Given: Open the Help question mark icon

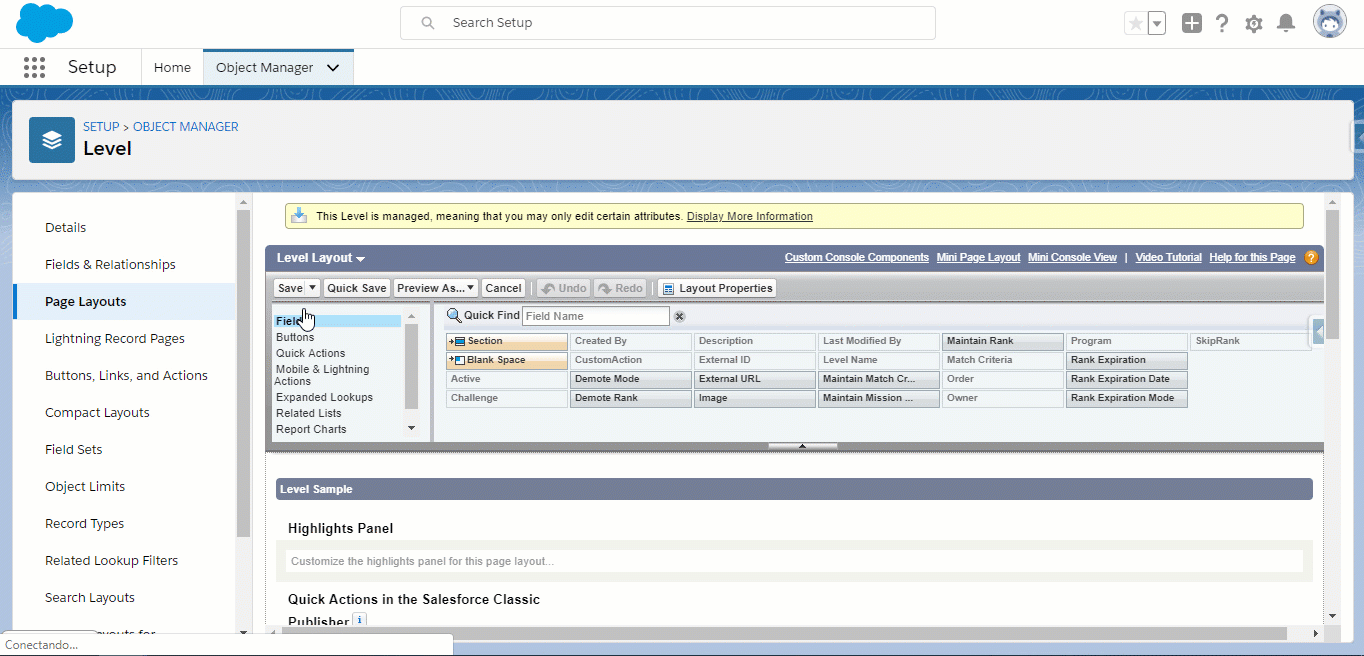Looking at the screenshot, I should (x=1222, y=23).
